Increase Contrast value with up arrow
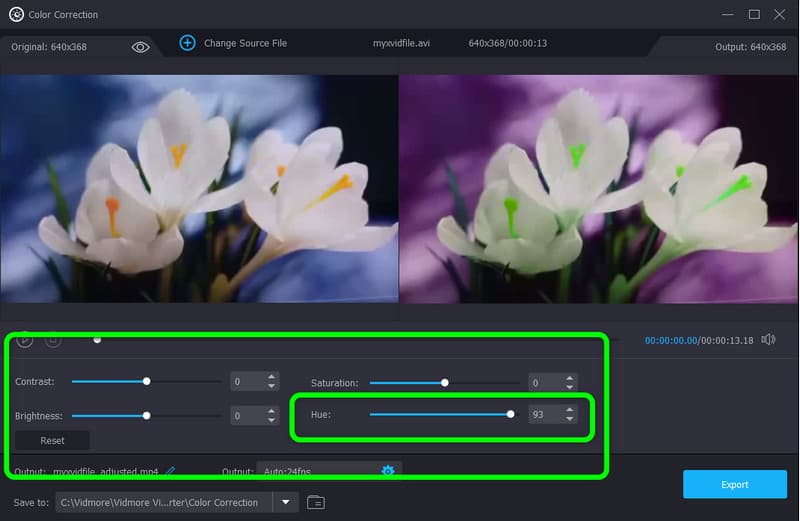Image resolution: width=800 pixels, height=521 pixels. click(270, 377)
